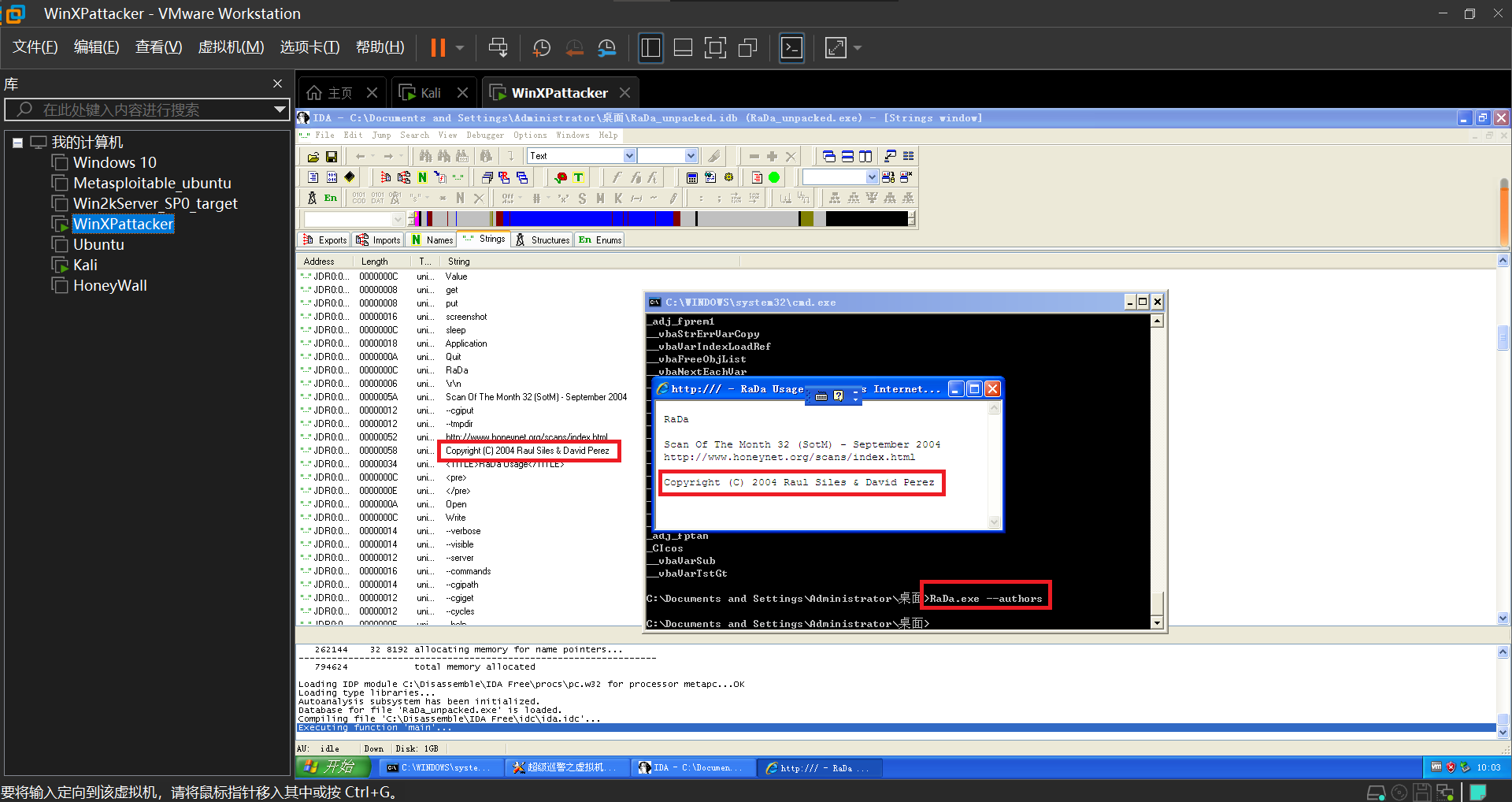Close the library panel
The width and height of the screenshot is (1512, 802).
click(x=277, y=84)
